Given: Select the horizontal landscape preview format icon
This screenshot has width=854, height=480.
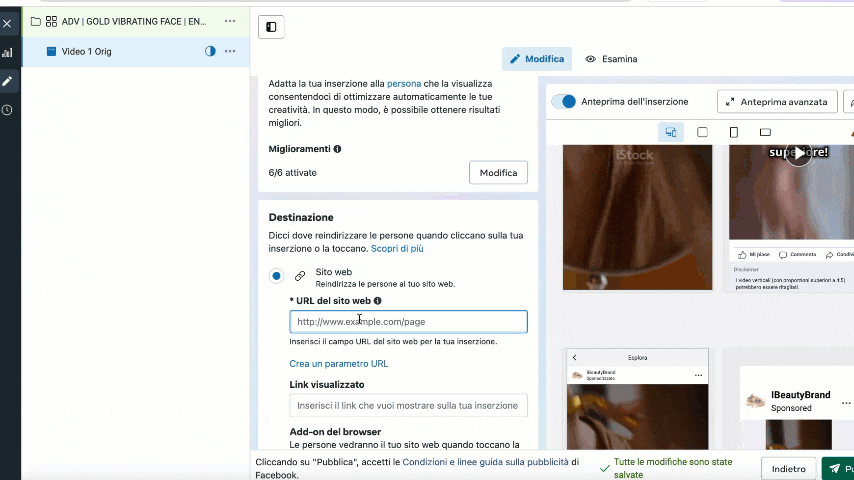Looking at the screenshot, I should pyautogui.click(x=765, y=132).
